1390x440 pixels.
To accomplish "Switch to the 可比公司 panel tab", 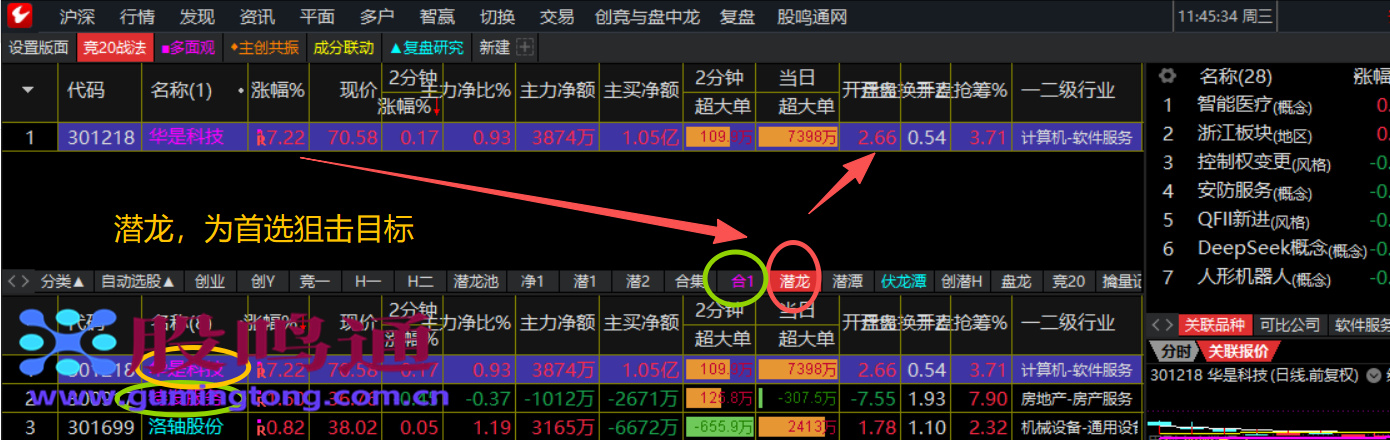I will (x=1288, y=325).
